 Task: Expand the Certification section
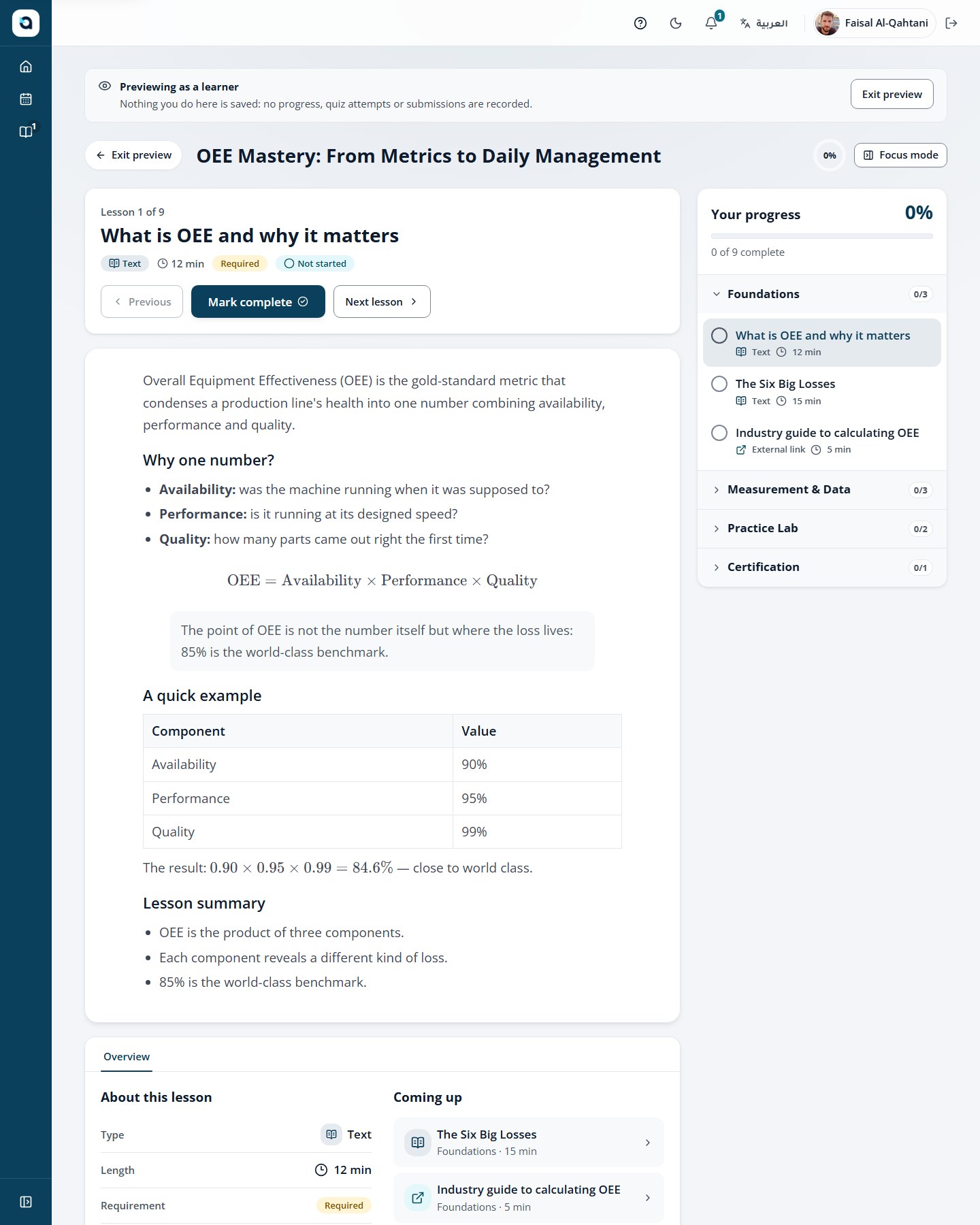[x=822, y=568]
